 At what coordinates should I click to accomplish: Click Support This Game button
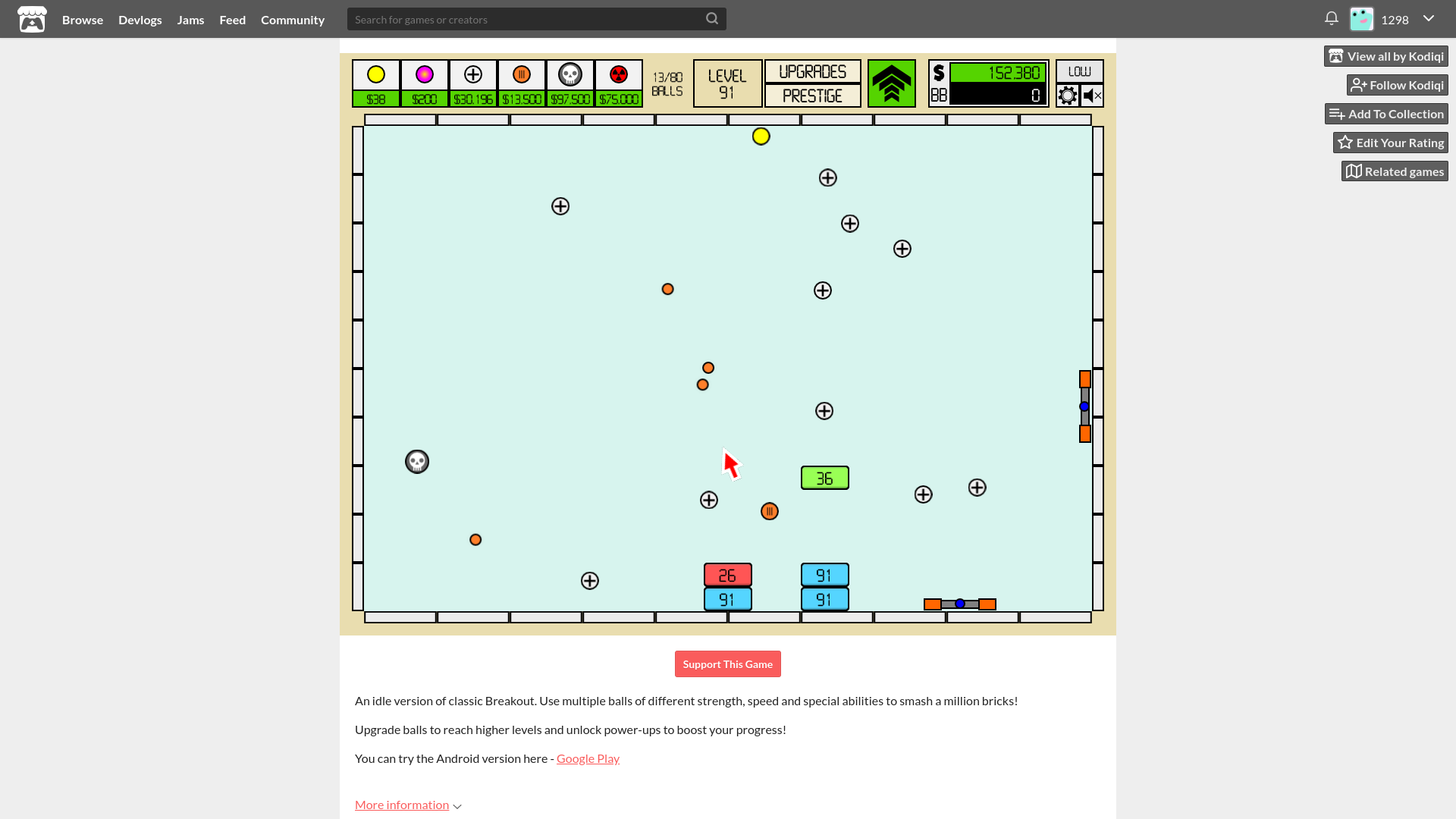pos(727,663)
